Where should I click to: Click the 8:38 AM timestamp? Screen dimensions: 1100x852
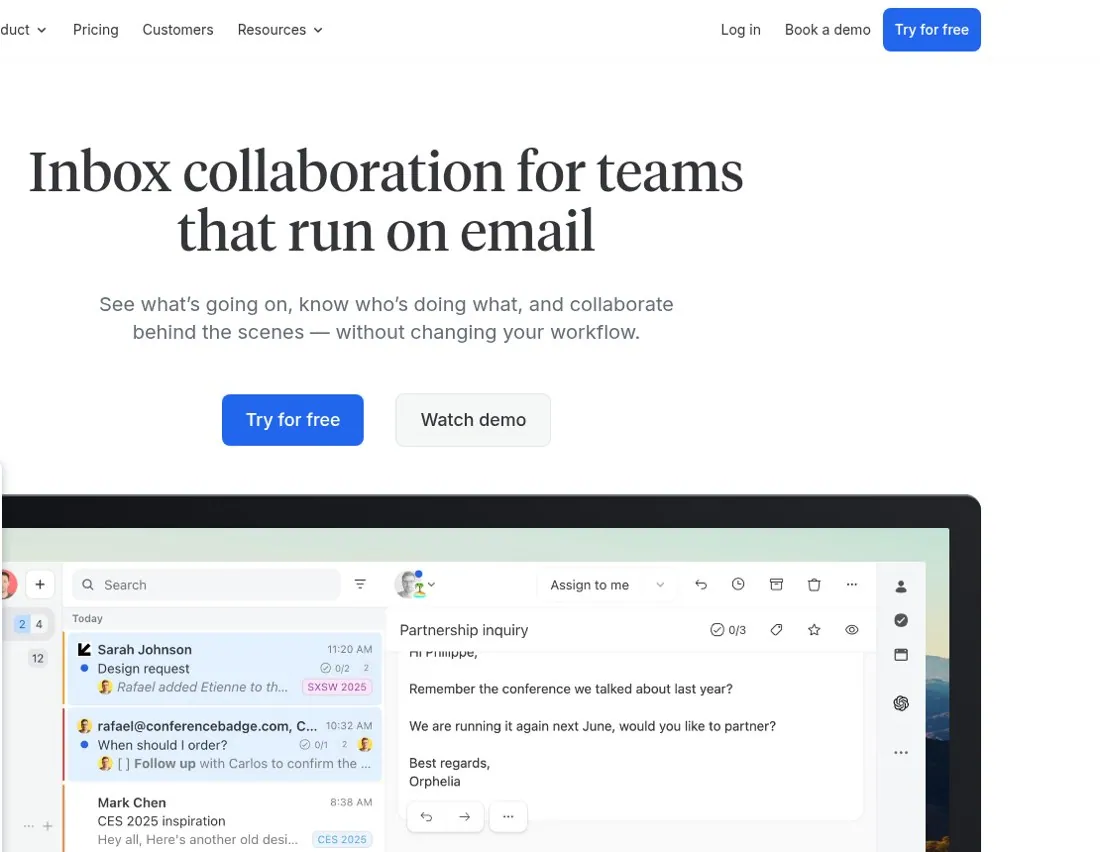[351, 802]
